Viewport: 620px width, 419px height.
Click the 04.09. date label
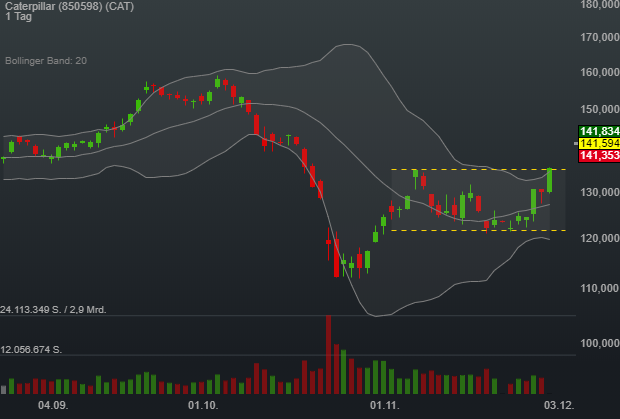[53, 406]
